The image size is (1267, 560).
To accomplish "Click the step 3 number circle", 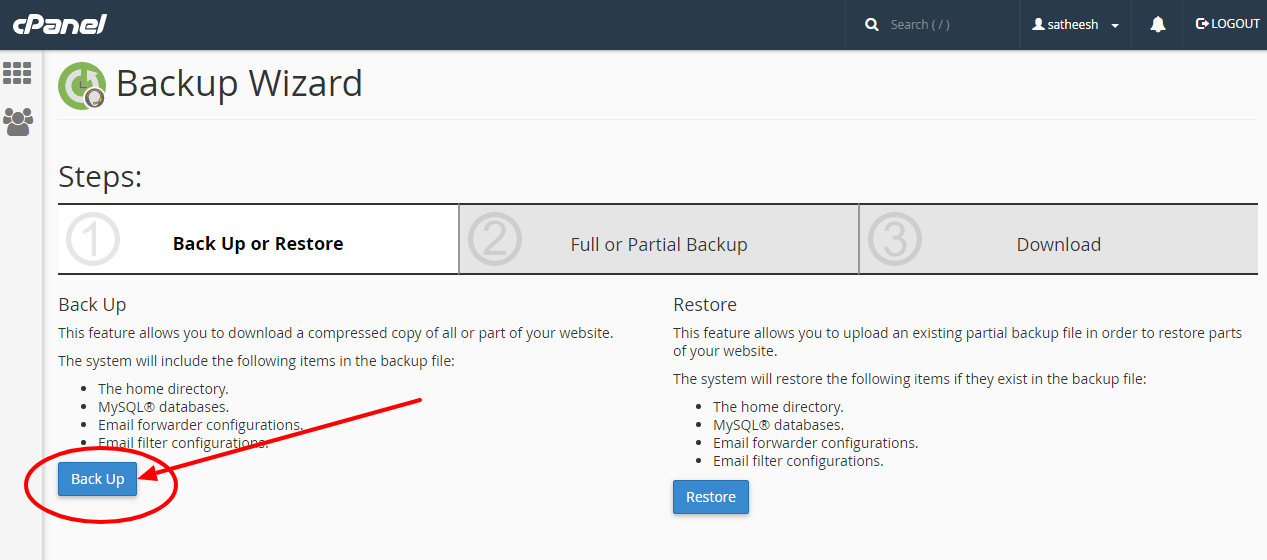I will pos(894,239).
